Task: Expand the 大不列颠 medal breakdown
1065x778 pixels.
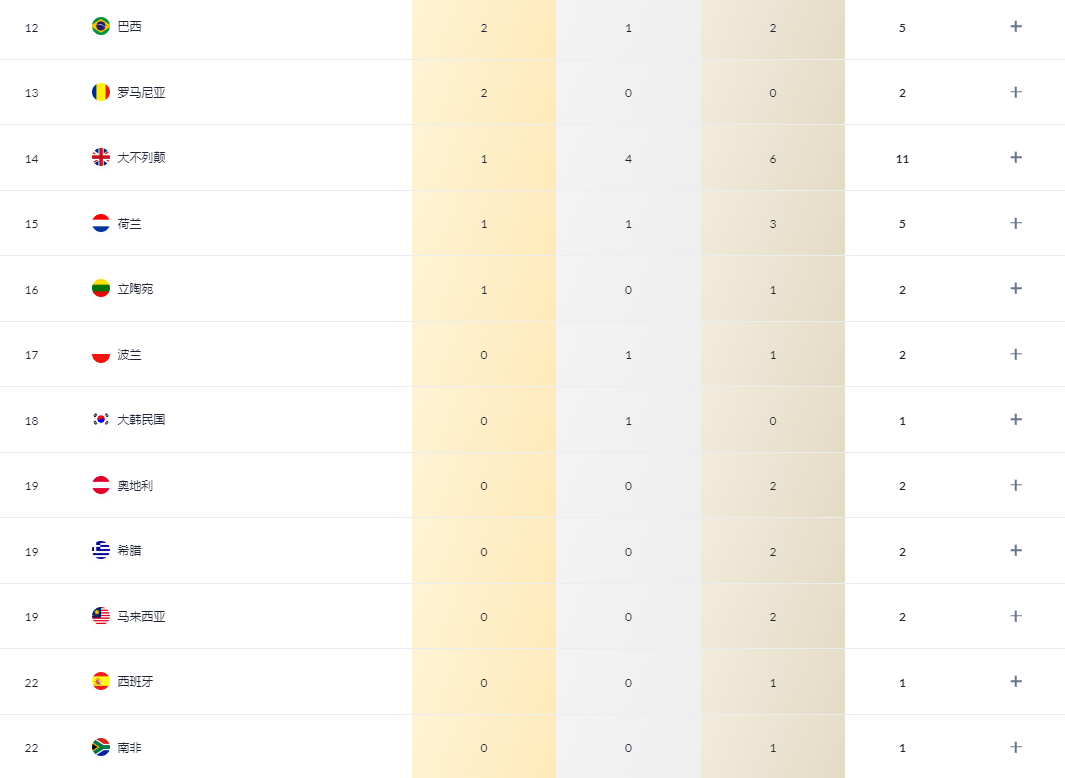Action: [x=1016, y=157]
